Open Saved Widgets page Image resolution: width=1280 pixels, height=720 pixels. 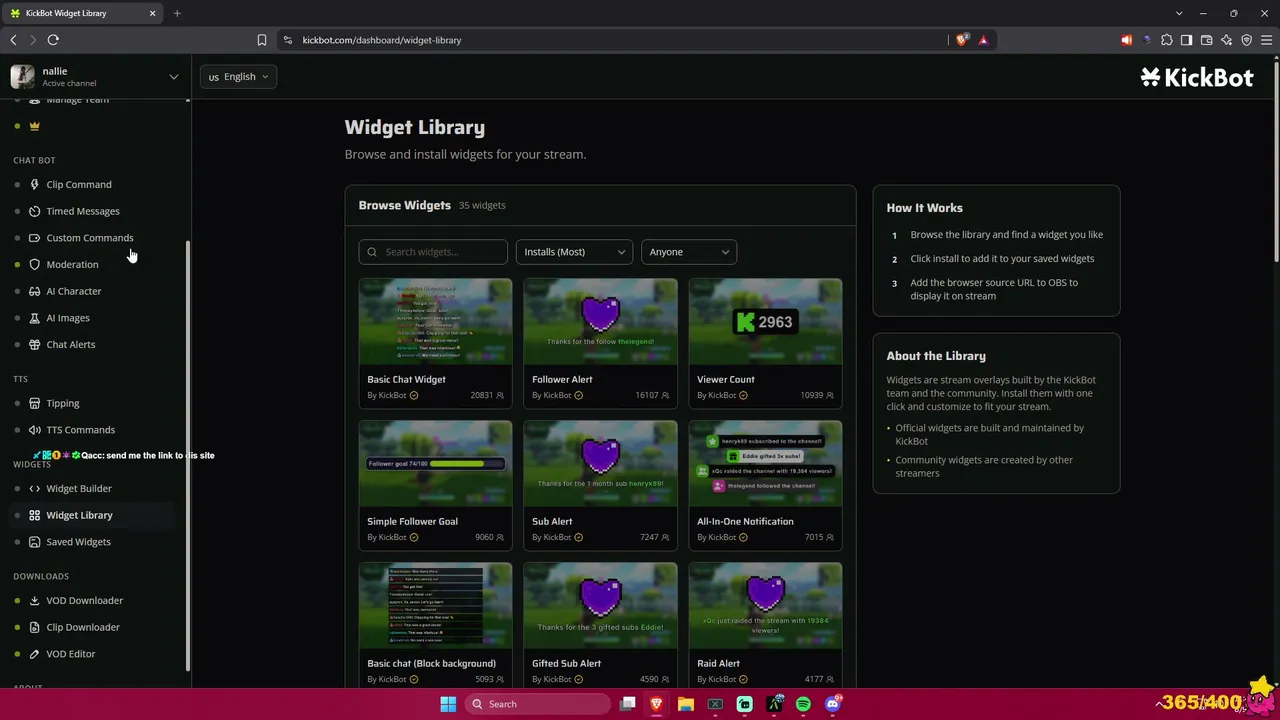(78, 542)
